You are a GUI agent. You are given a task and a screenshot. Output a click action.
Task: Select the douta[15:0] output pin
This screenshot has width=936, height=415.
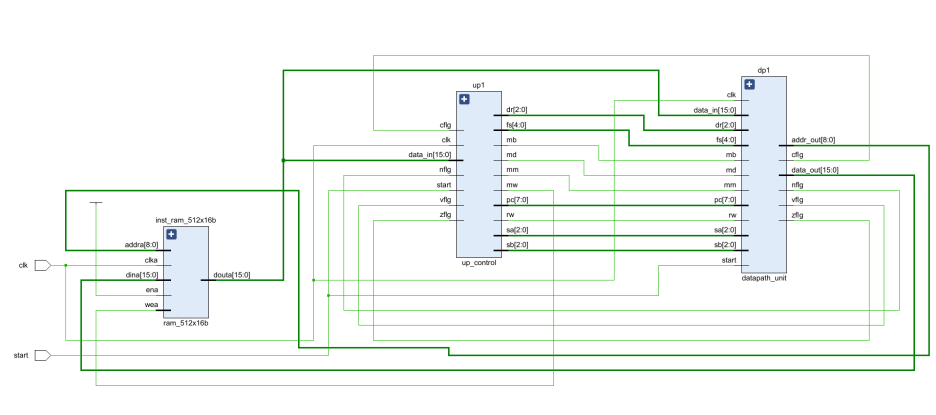(x=232, y=275)
